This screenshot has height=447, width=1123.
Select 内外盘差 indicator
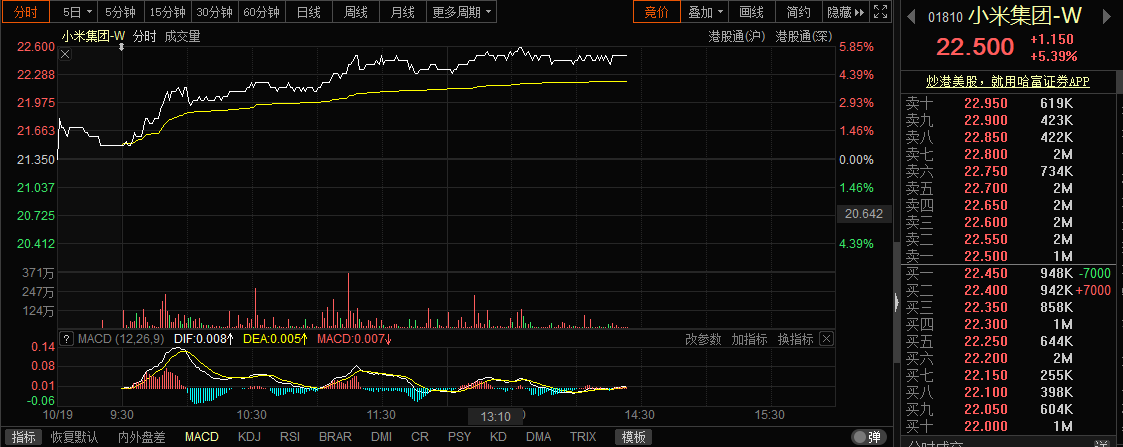[x=142, y=437]
